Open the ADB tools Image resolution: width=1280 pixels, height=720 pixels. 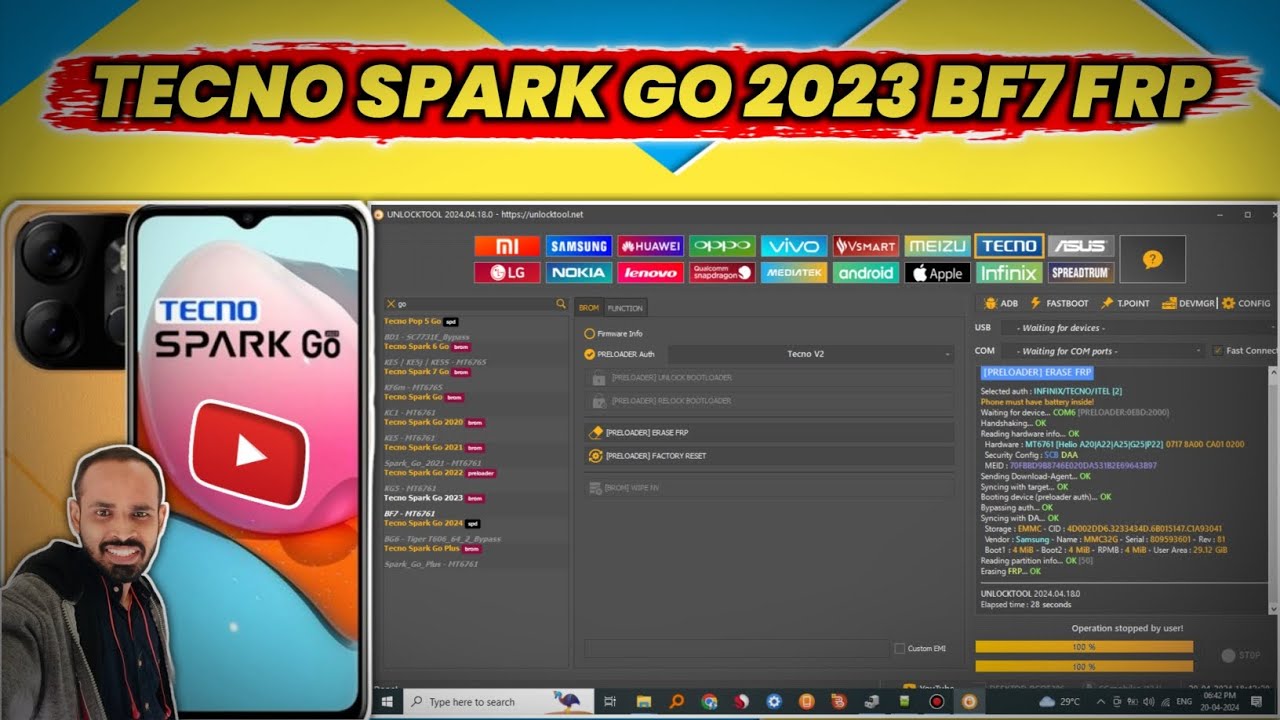(1001, 303)
